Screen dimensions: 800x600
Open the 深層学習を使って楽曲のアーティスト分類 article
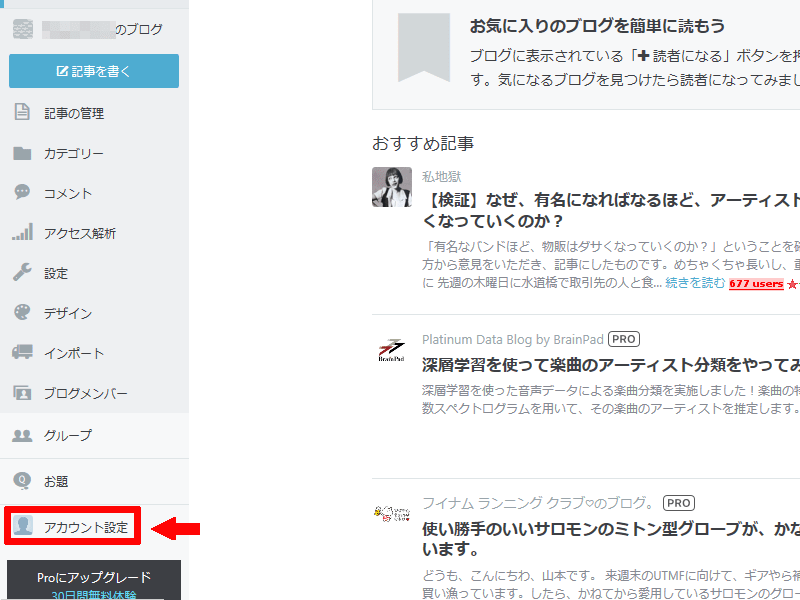(x=611, y=364)
